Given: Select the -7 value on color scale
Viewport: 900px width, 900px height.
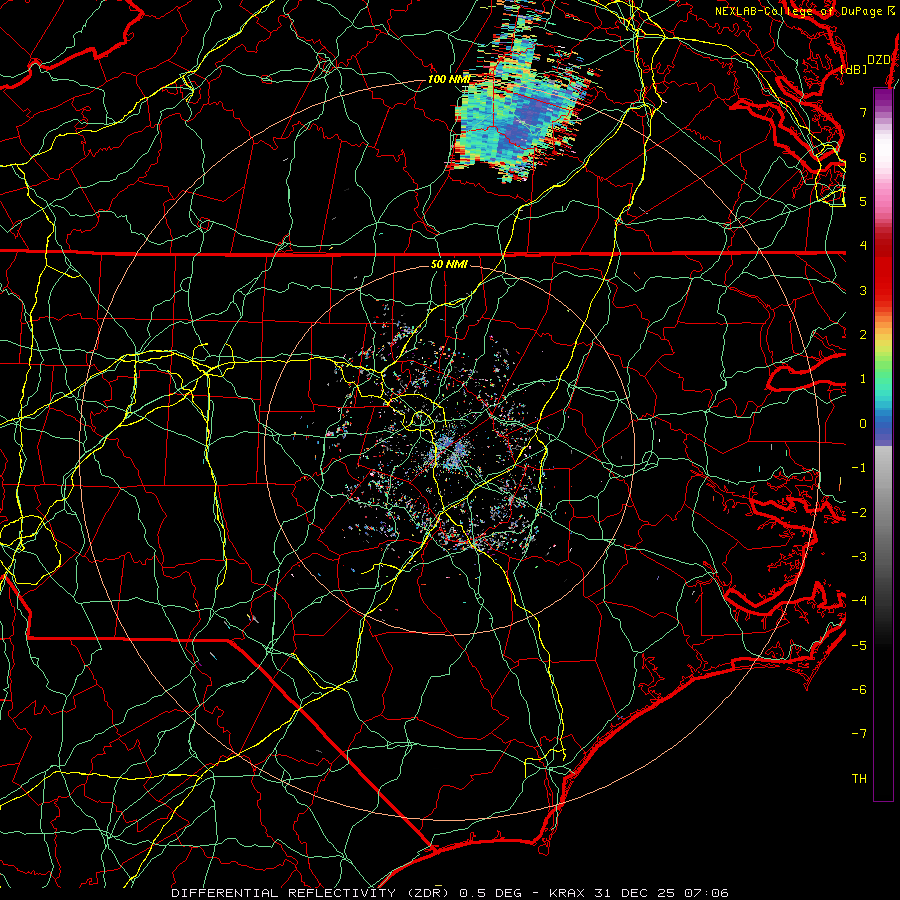Looking at the screenshot, I should click(859, 734).
